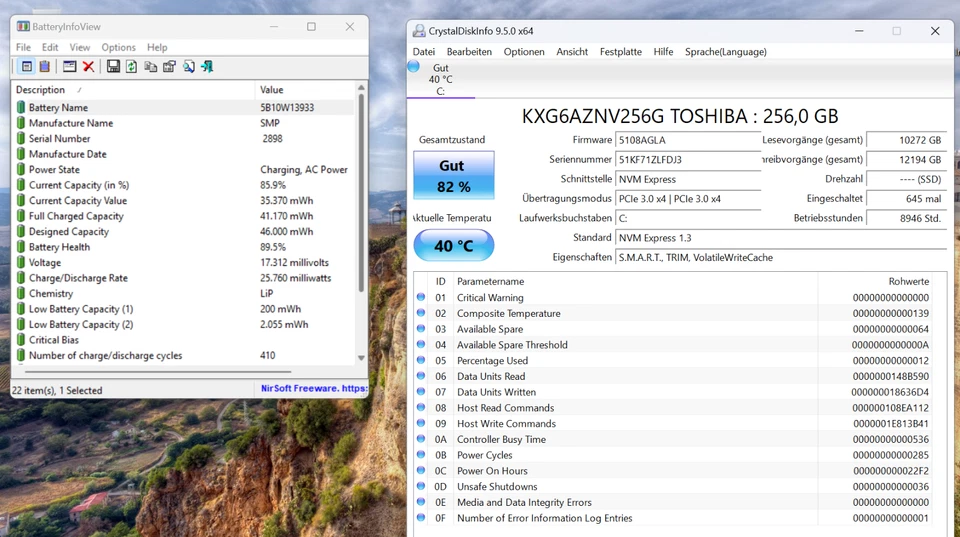Screen dimensions: 960x537
Task: Click the BatteryInfoView horizontal scrollbar
Action: pos(157,371)
